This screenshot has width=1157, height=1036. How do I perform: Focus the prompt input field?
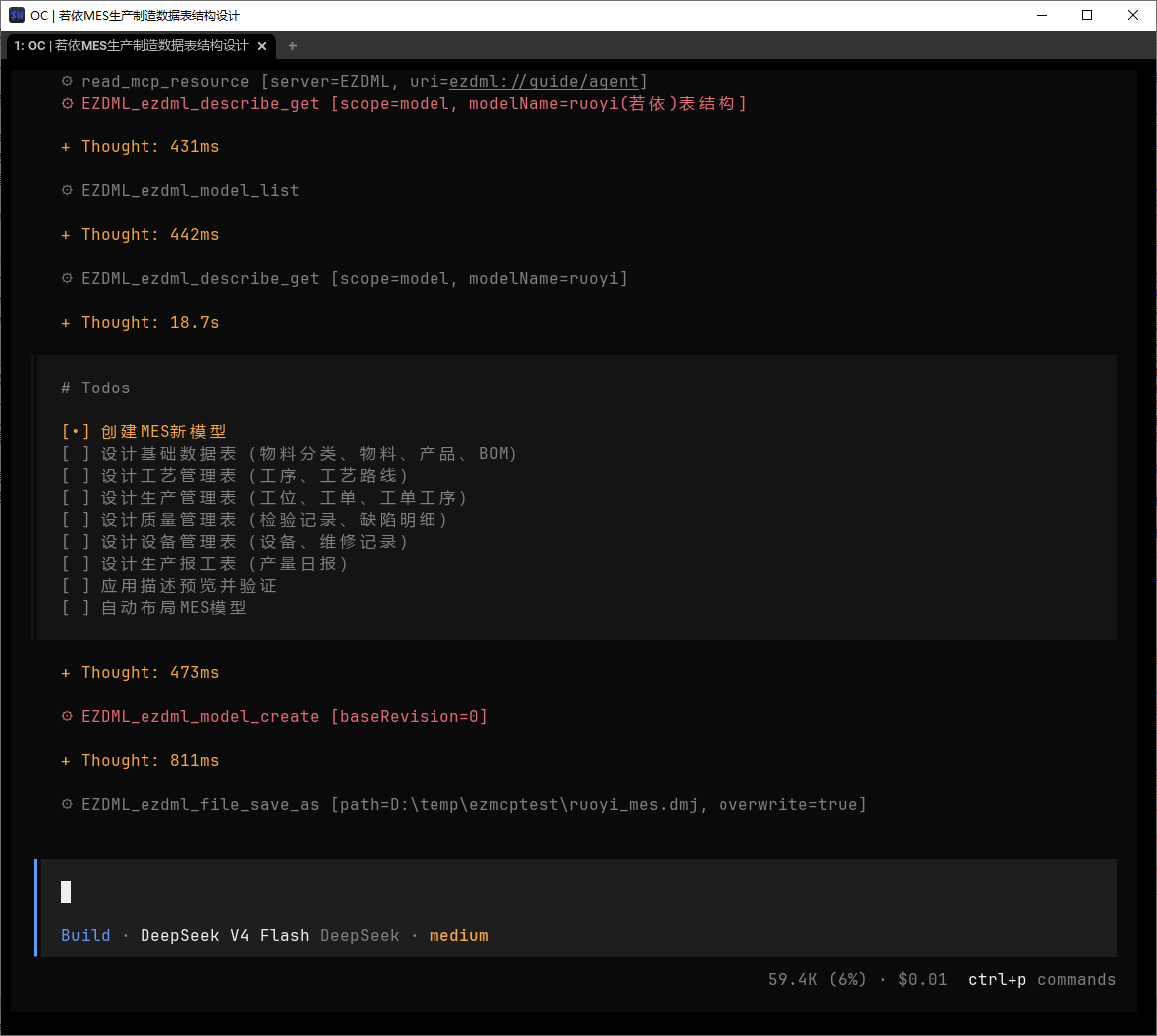[578, 893]
